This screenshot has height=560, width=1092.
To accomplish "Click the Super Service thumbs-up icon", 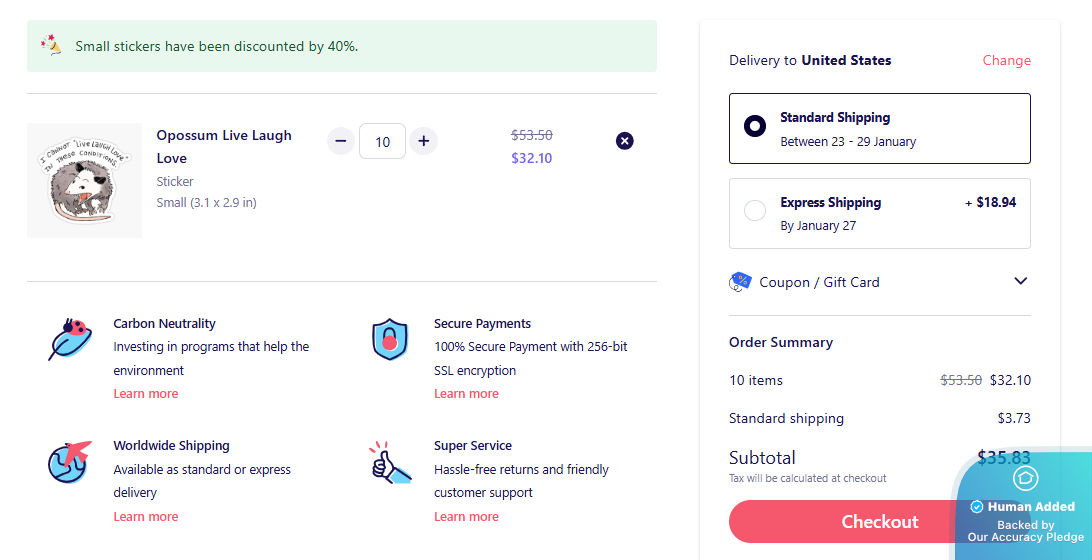I will click(390, 462).
